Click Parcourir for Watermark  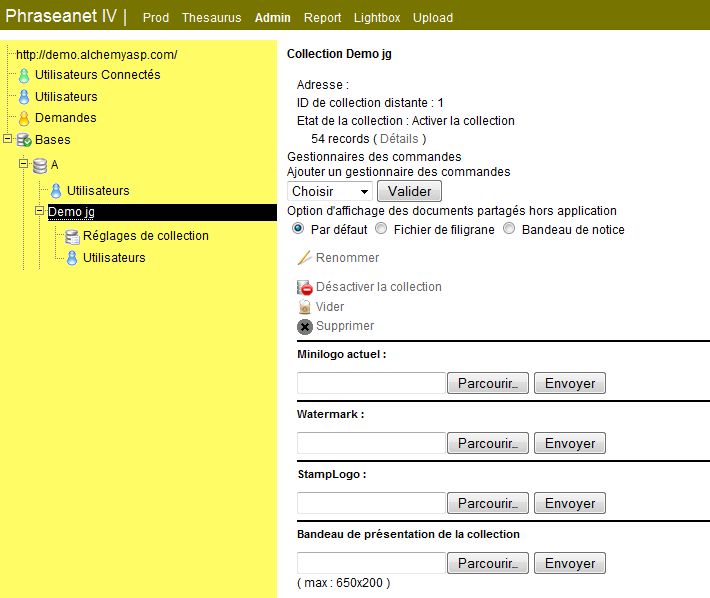point(488,443)
